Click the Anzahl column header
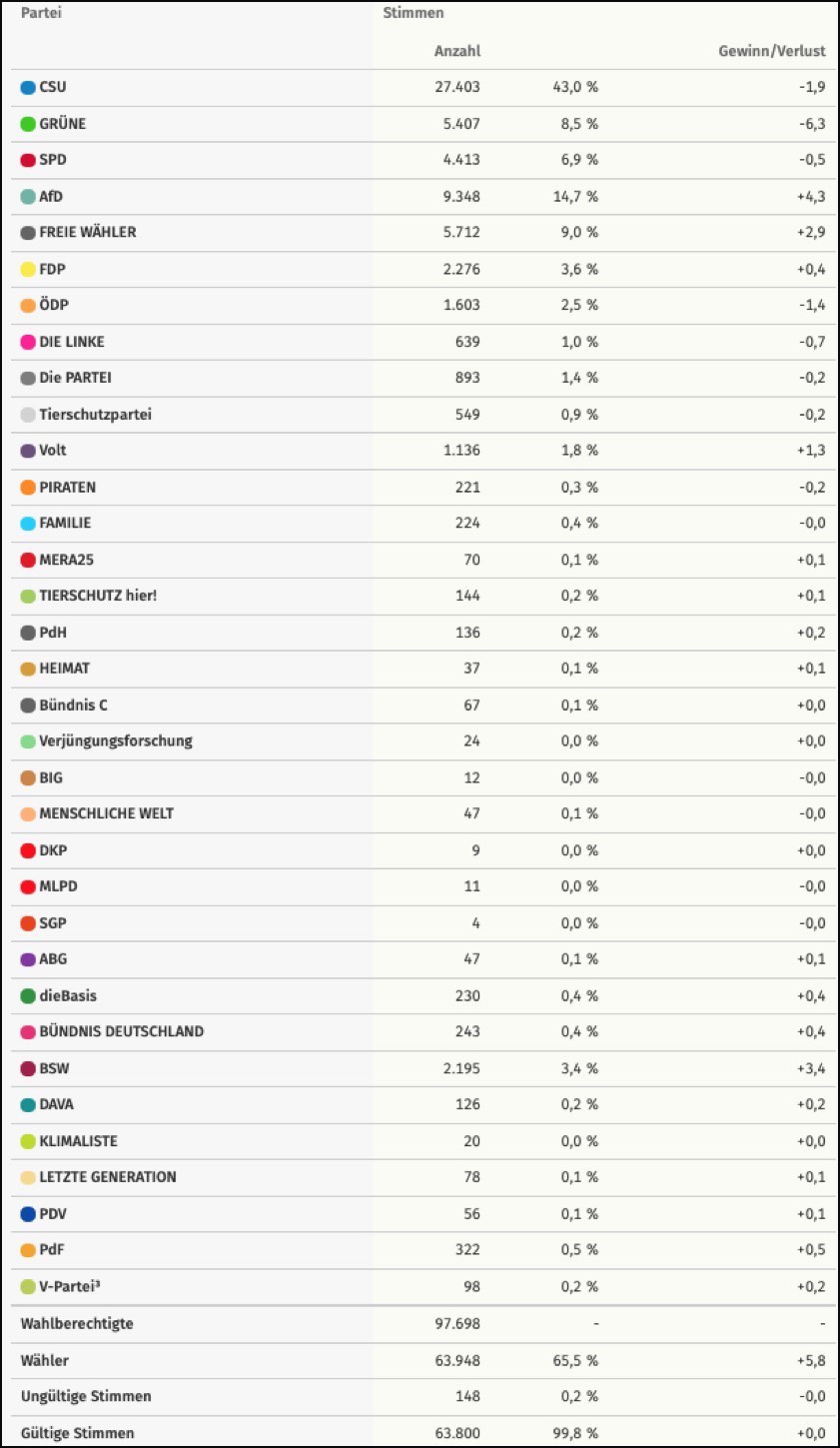This screenshot has height=1448, width=840. 456,51
